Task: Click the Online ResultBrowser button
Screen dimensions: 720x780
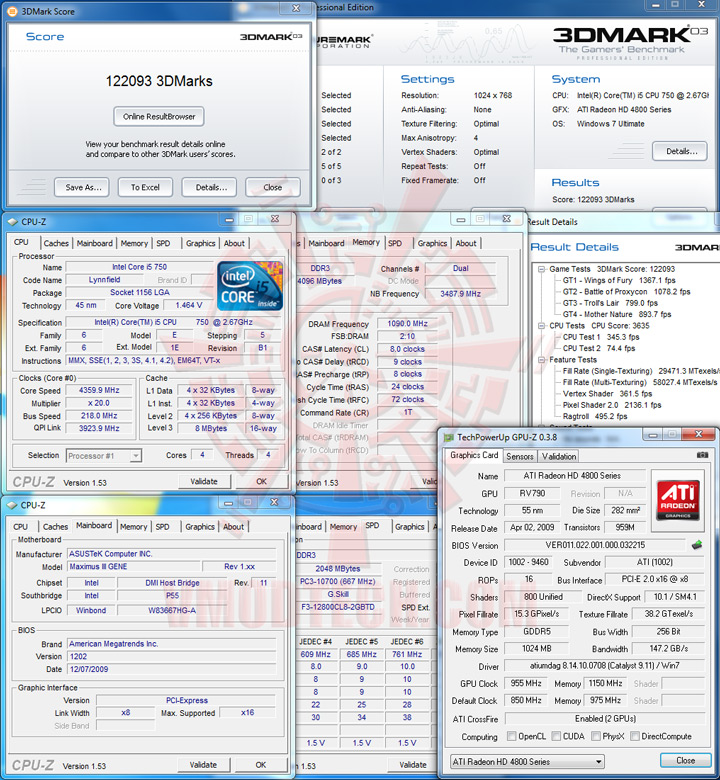Action: click(159, 116)
